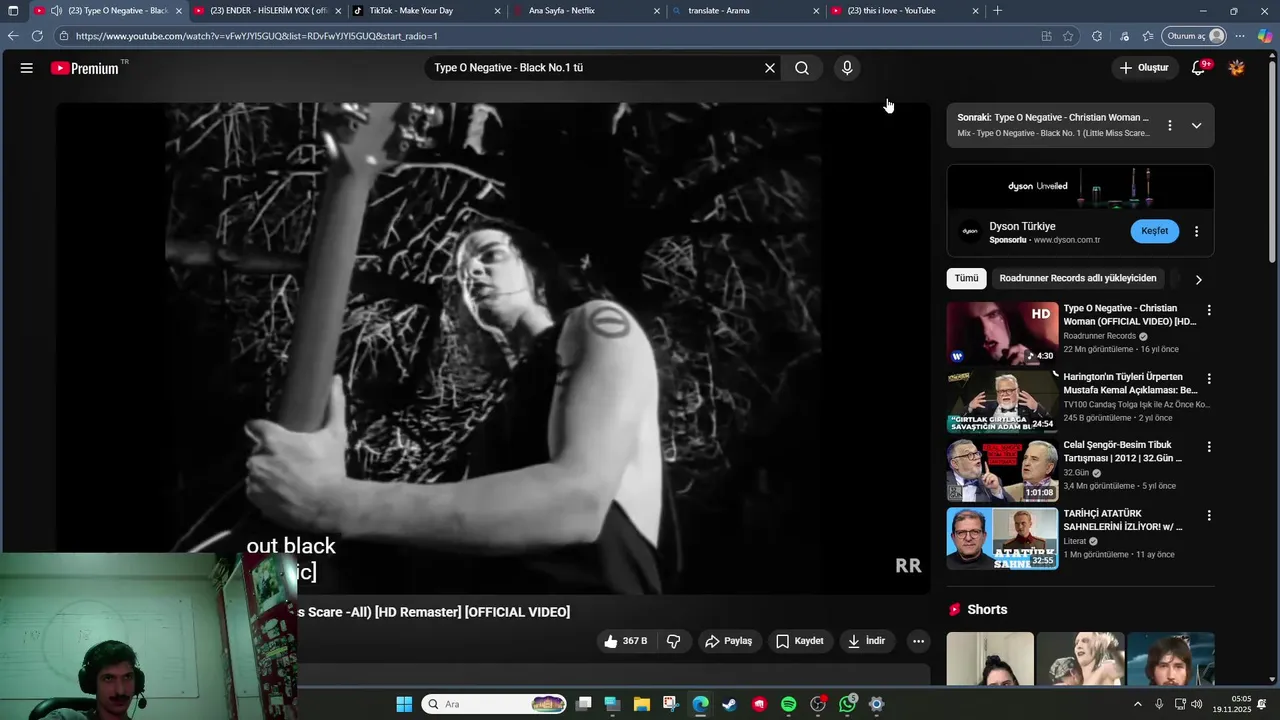Screen dimensions: 1280x720
Task: Start voice search with the microphone icon
Action: click(x=847, y=68)
